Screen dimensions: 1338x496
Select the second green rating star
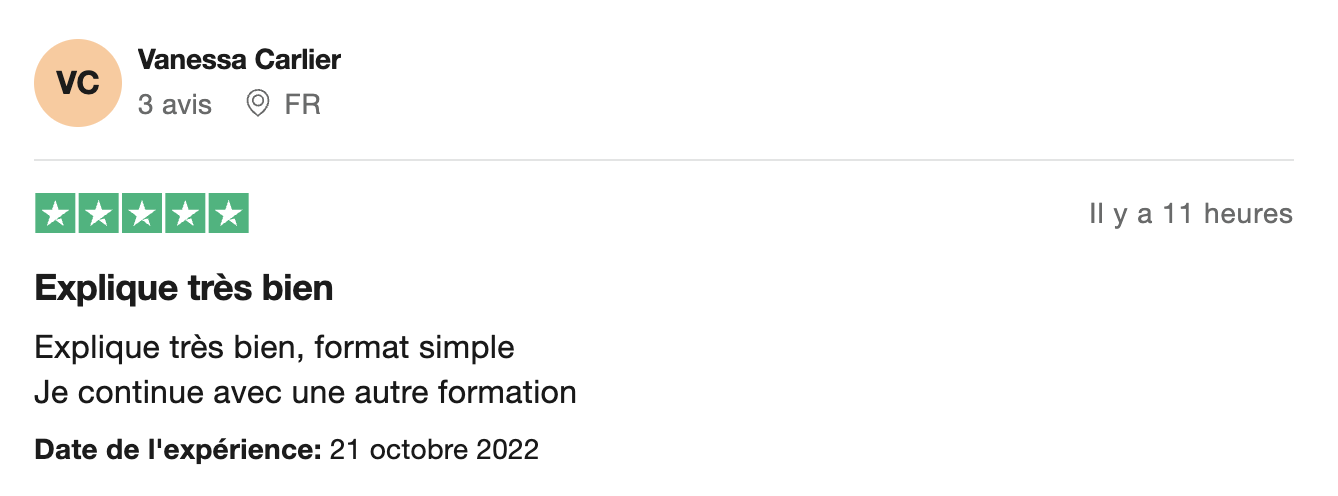(x=99, y=214)
